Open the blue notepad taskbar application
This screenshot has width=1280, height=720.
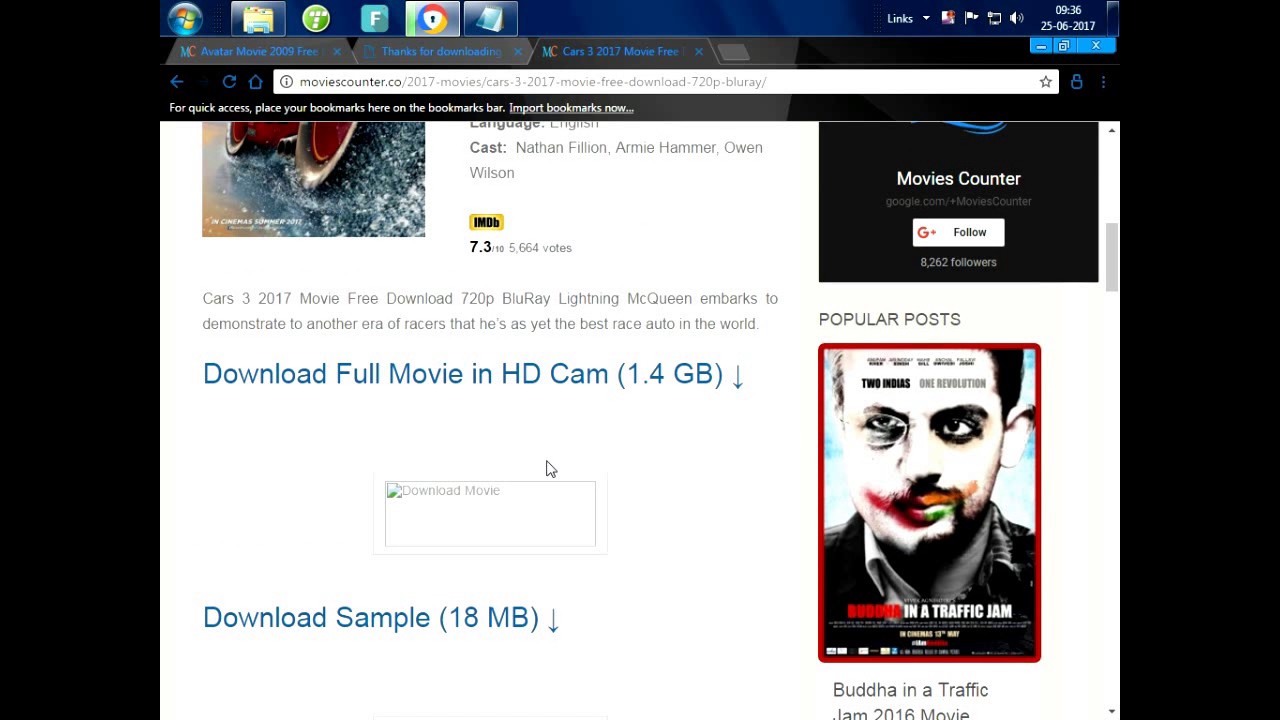pyautogui.click(x=490, y=18)
